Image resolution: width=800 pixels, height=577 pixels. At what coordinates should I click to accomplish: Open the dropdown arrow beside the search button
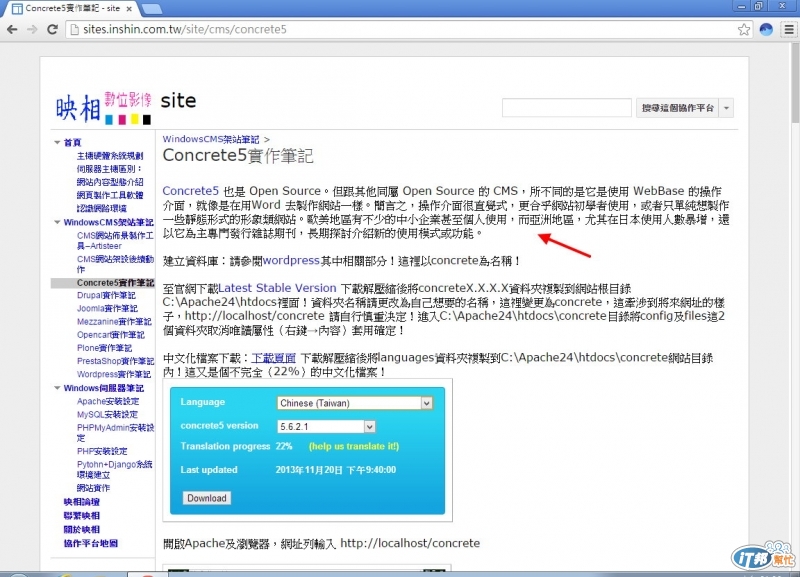(726, 108)
